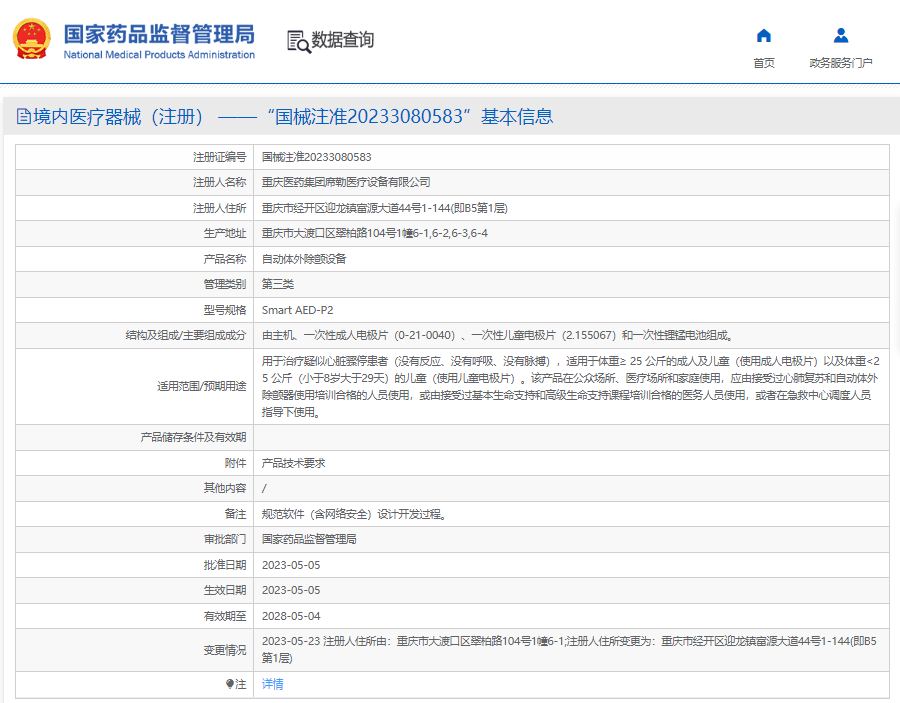Click the 变更情况 label

click(x=224, y=650)
